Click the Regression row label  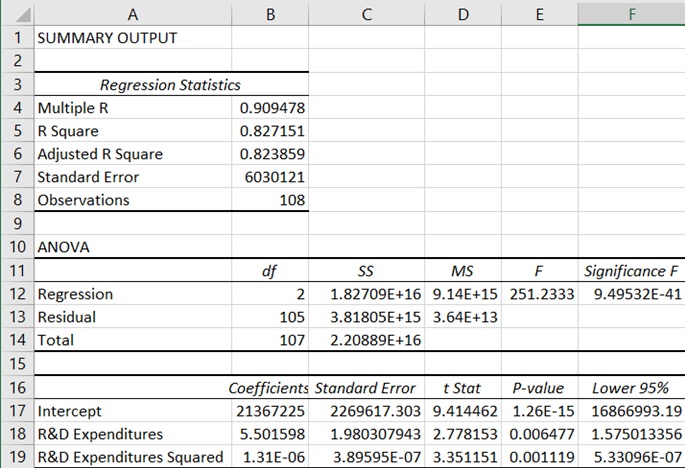click(75, 294)
